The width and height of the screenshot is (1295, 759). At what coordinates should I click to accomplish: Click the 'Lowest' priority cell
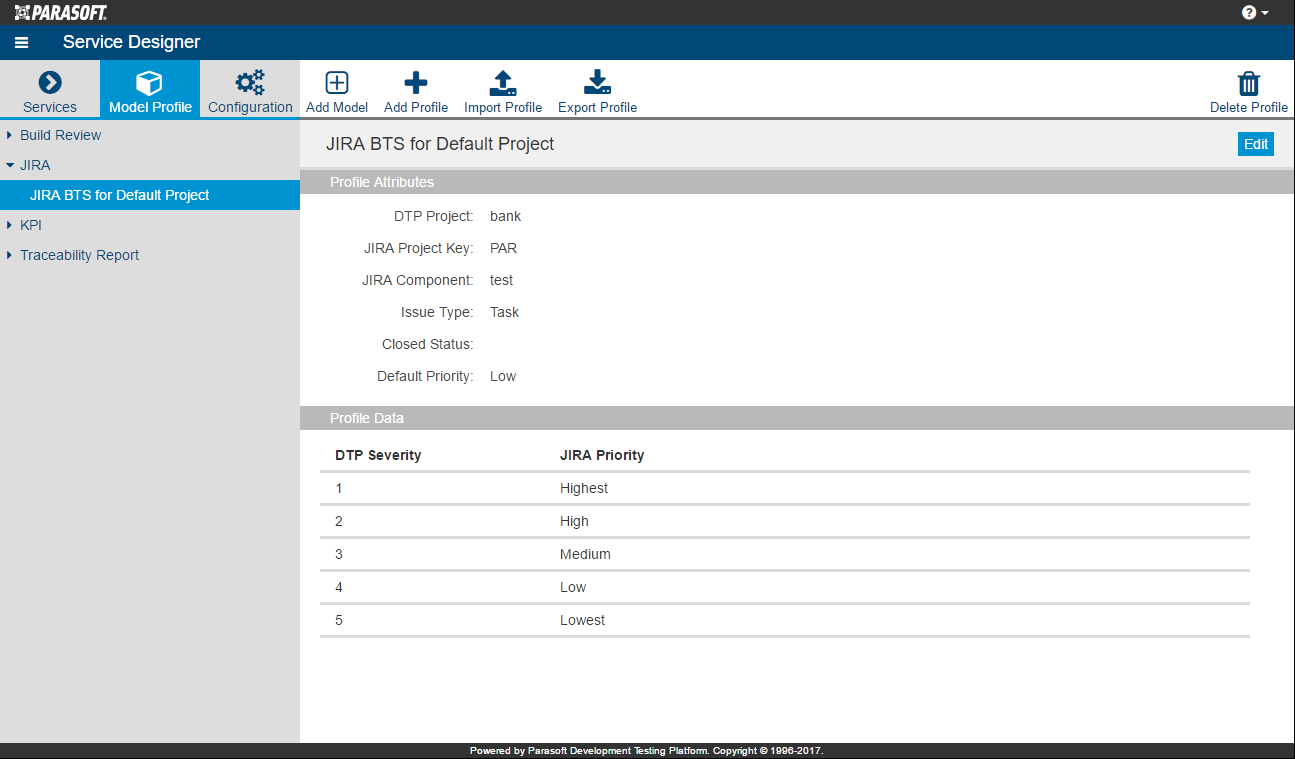[582, 620]
